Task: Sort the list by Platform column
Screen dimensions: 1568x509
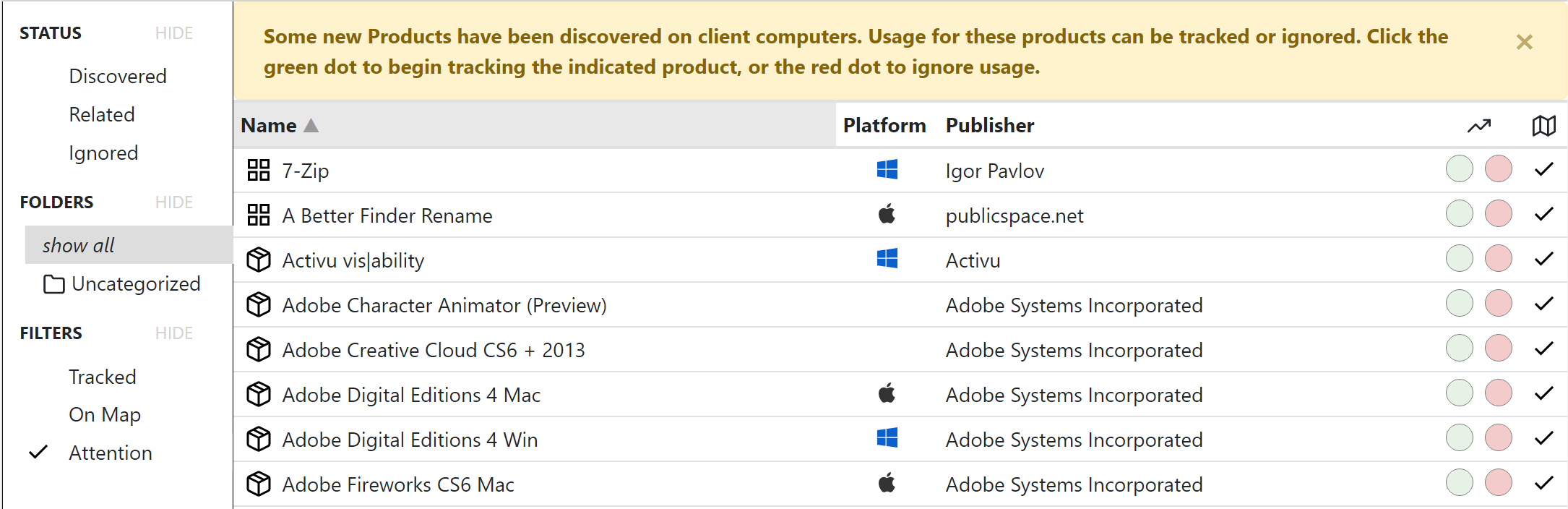Action: click(x=884, y=126)
